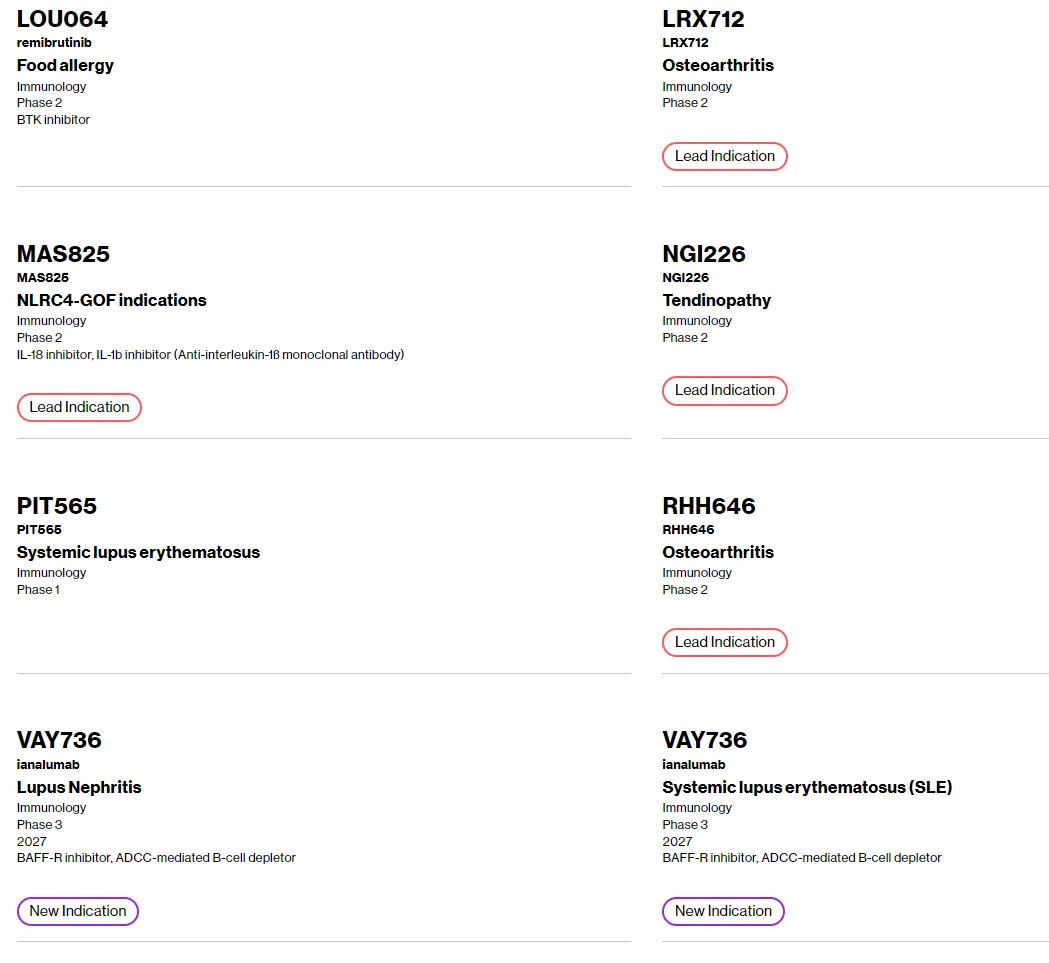
Task: Click New Indication badge under Lupus Nephritis
Action: point(78,911)
